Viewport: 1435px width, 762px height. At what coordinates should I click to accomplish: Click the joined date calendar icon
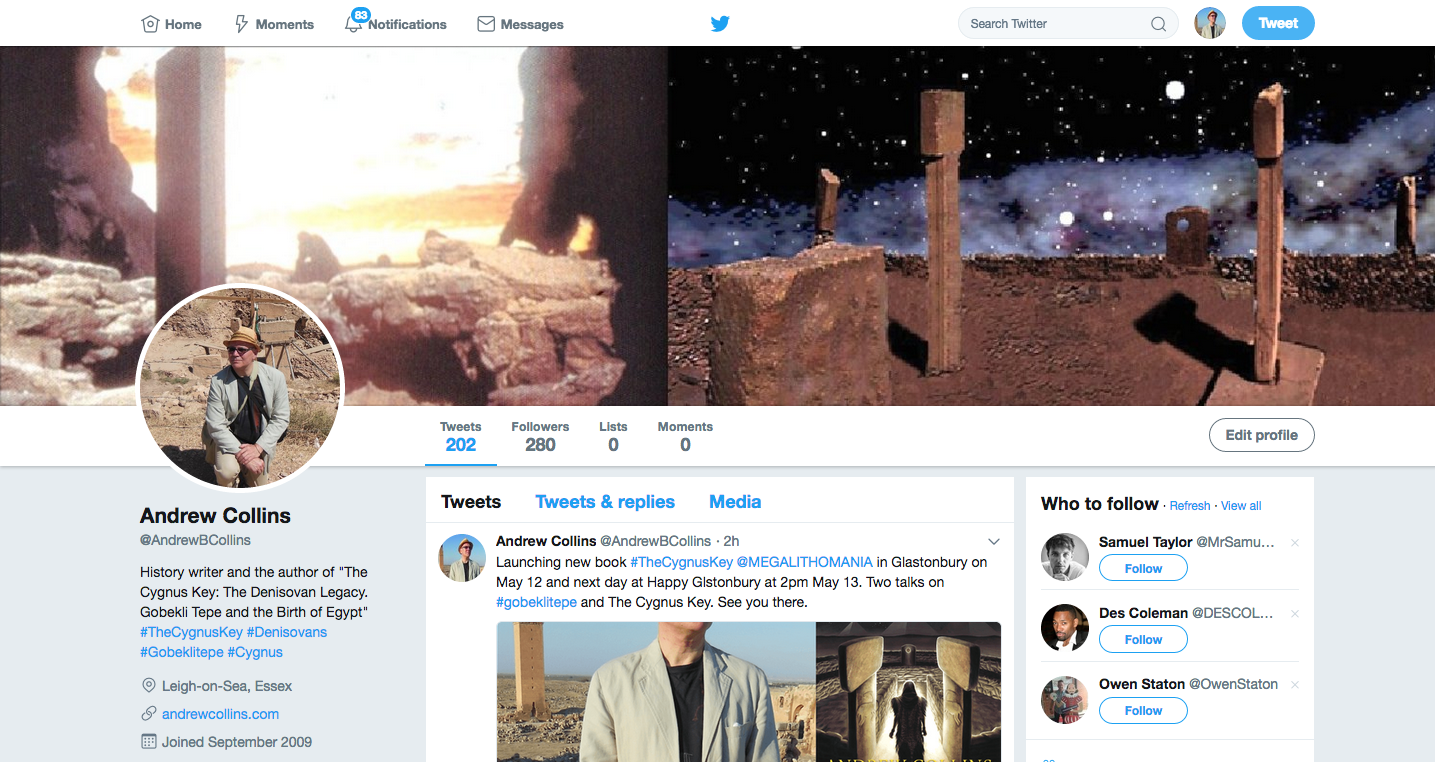pos(149,742)
